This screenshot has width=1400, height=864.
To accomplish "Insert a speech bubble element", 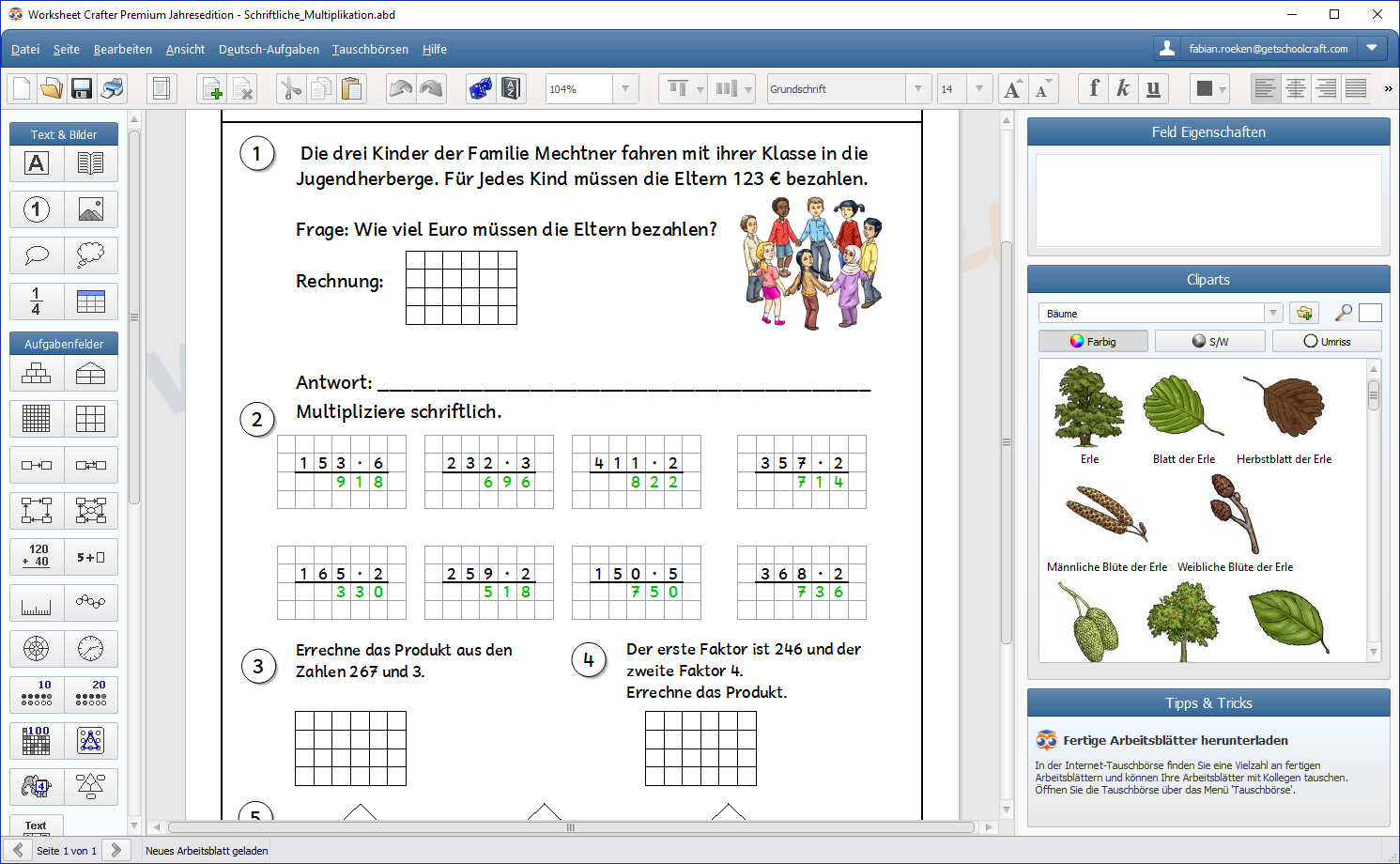I will pyautogui.click(x=37, y=255).
